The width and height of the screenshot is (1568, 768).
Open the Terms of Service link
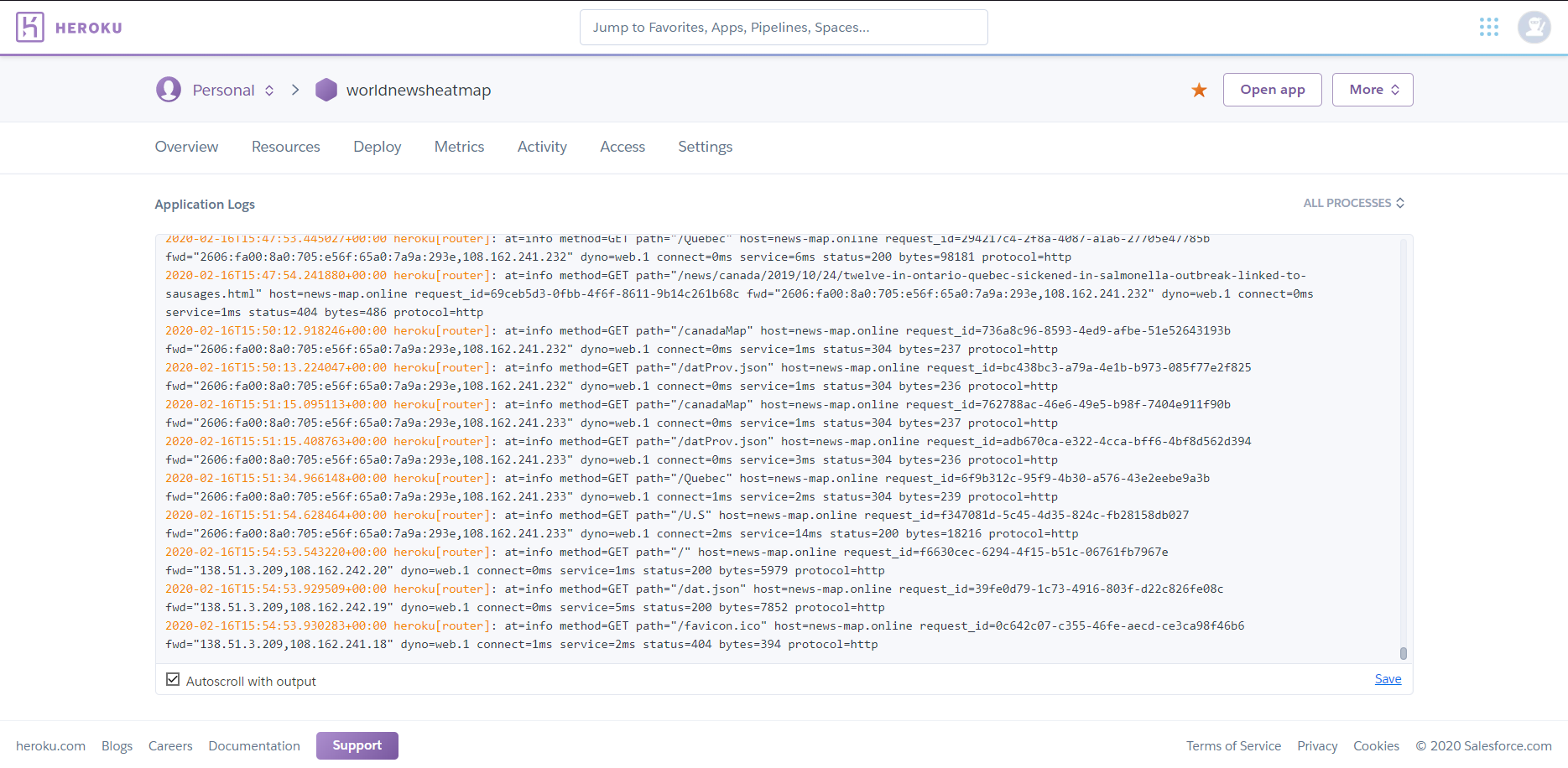[x=1233, y=746]
